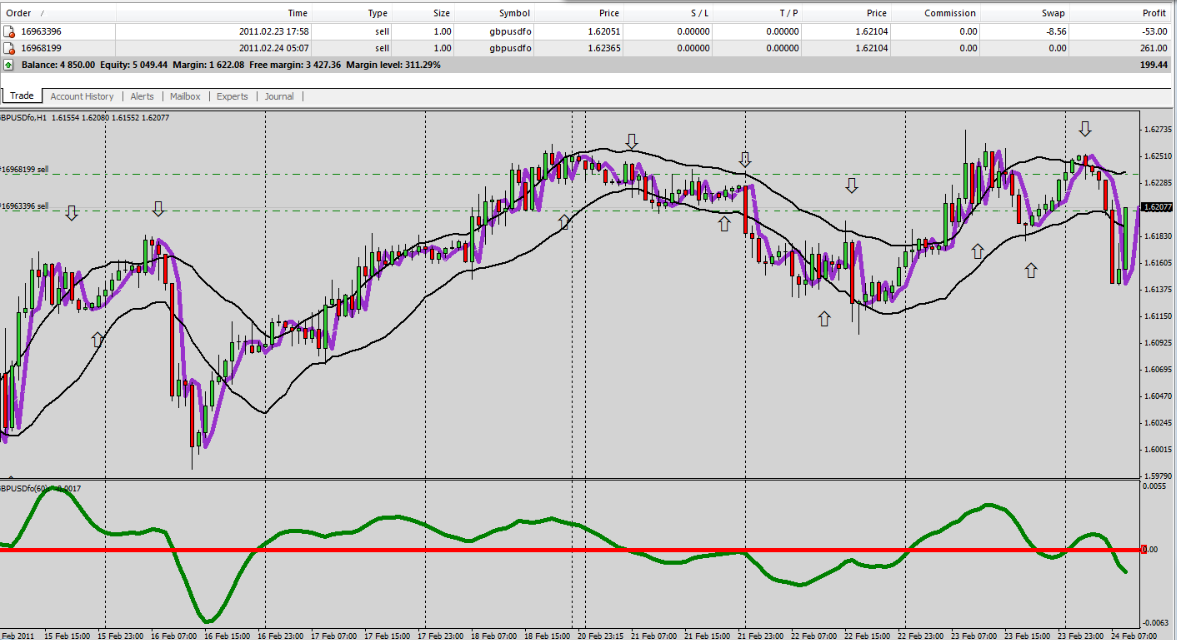
Task: Click the sell order icon for order 16968199
Action: point(9,48)
